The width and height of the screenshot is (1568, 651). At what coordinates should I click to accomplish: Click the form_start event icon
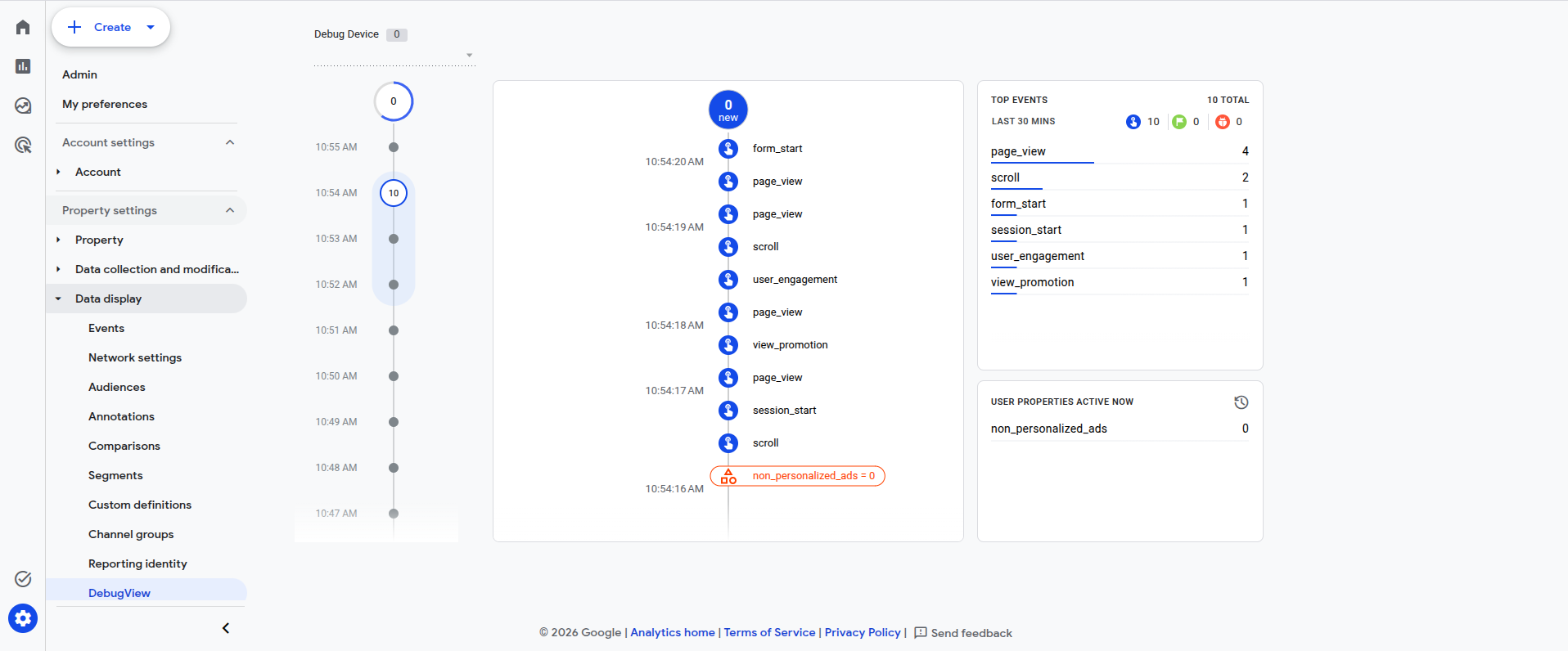tap(728, 149)
